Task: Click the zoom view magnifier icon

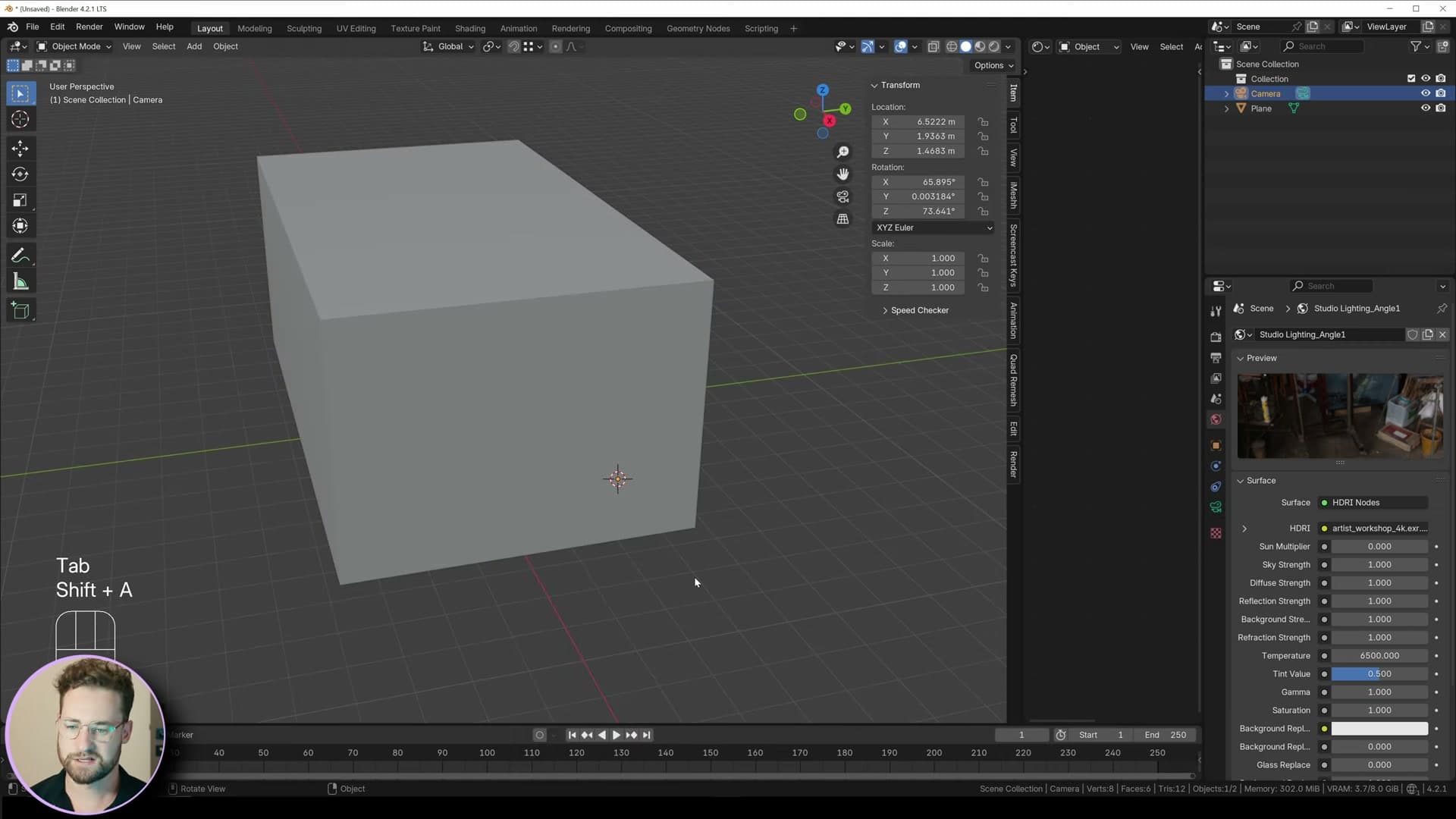Action: pyautogui.click(x=843, y=152)
